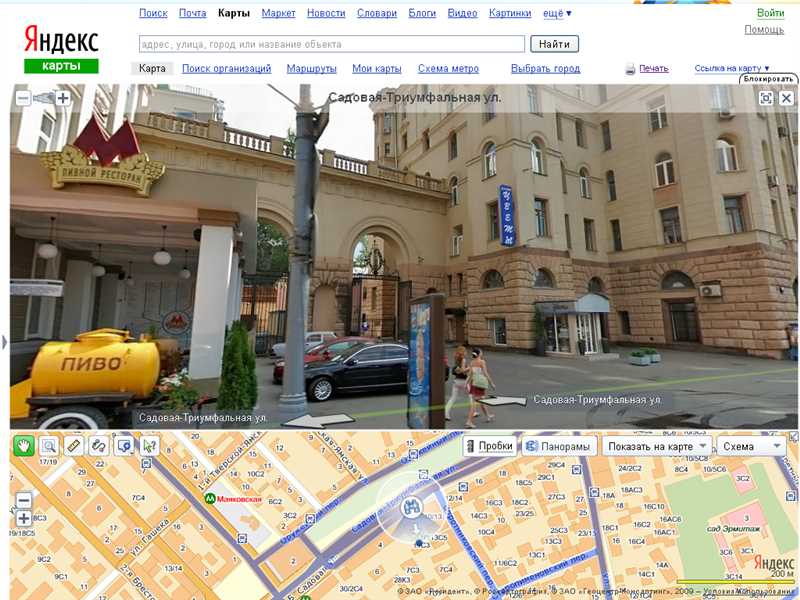Zoom out the street panorama
Image resolution: width=800 pixels, height=600 pixels.
[x=23, y=98]
